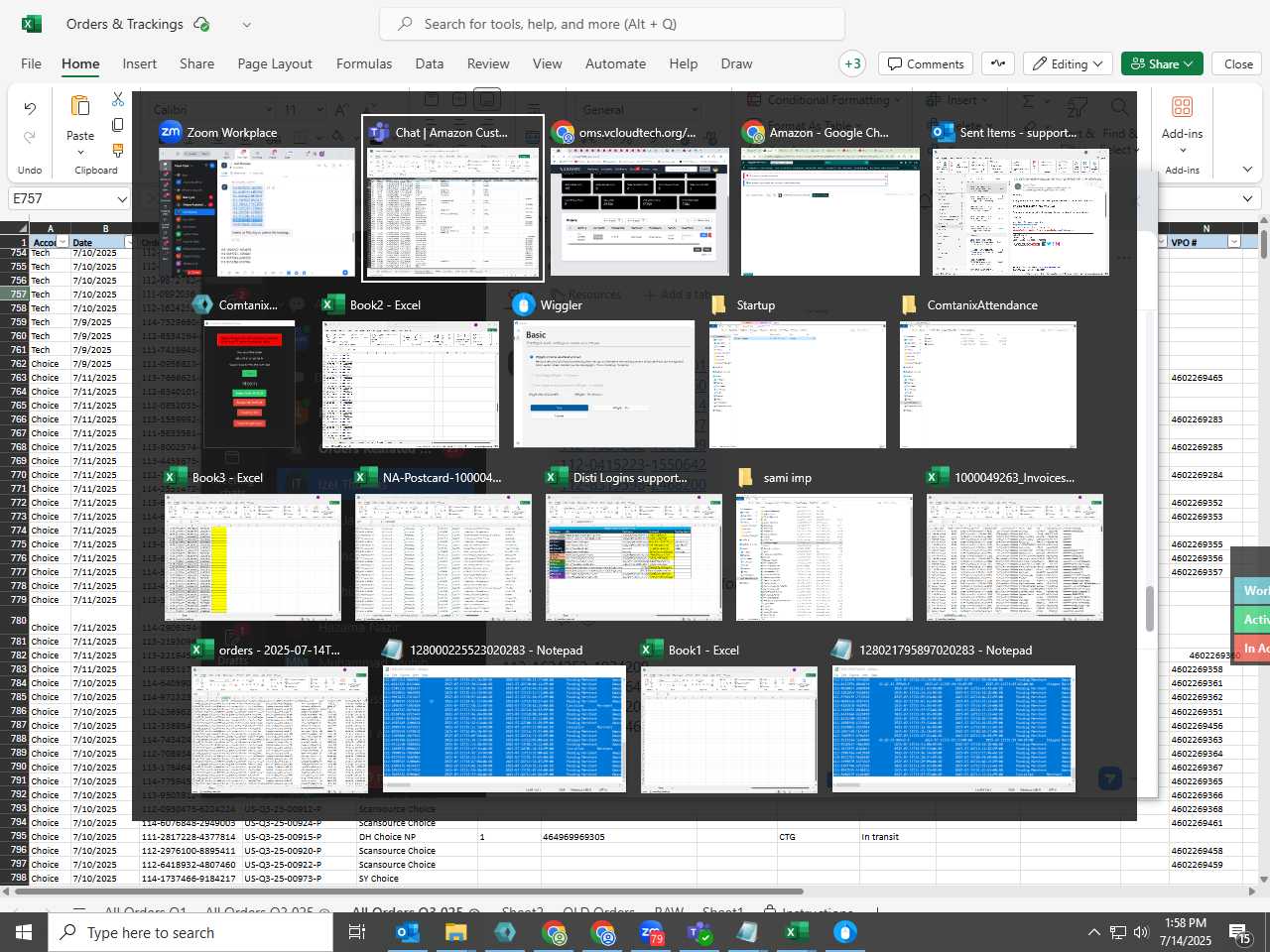The height and width of the screenshot is (952, 1270).
Task: Show hidden system tray icons chevron
Action: (x=1093, y=932)
